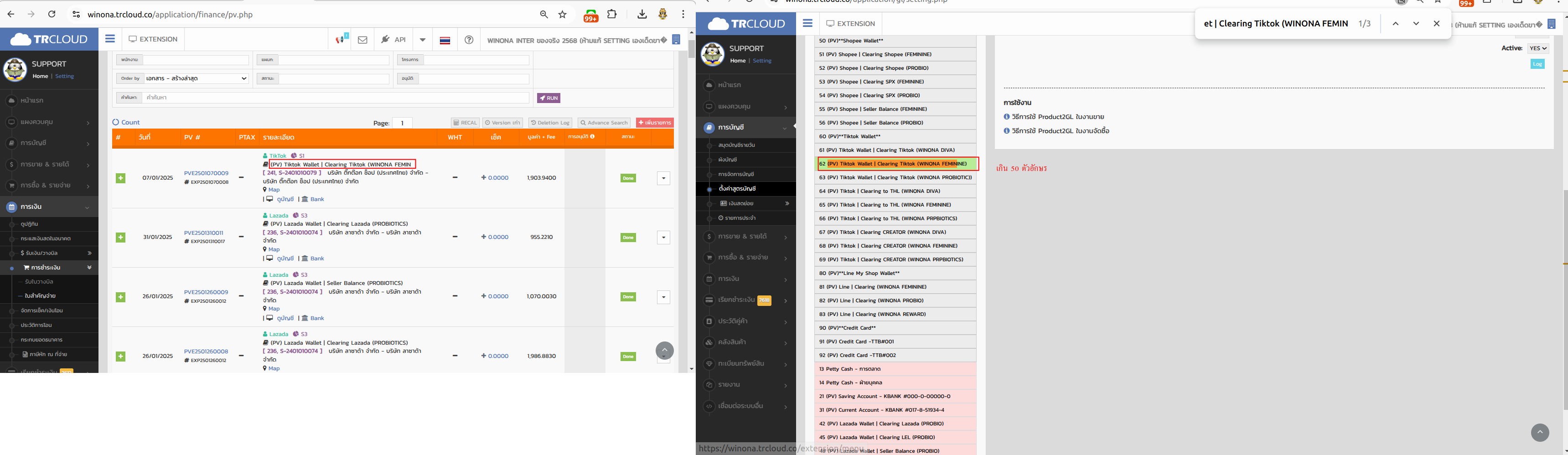Click the LINE extension icon with 99+ badge

click(590, 15)
